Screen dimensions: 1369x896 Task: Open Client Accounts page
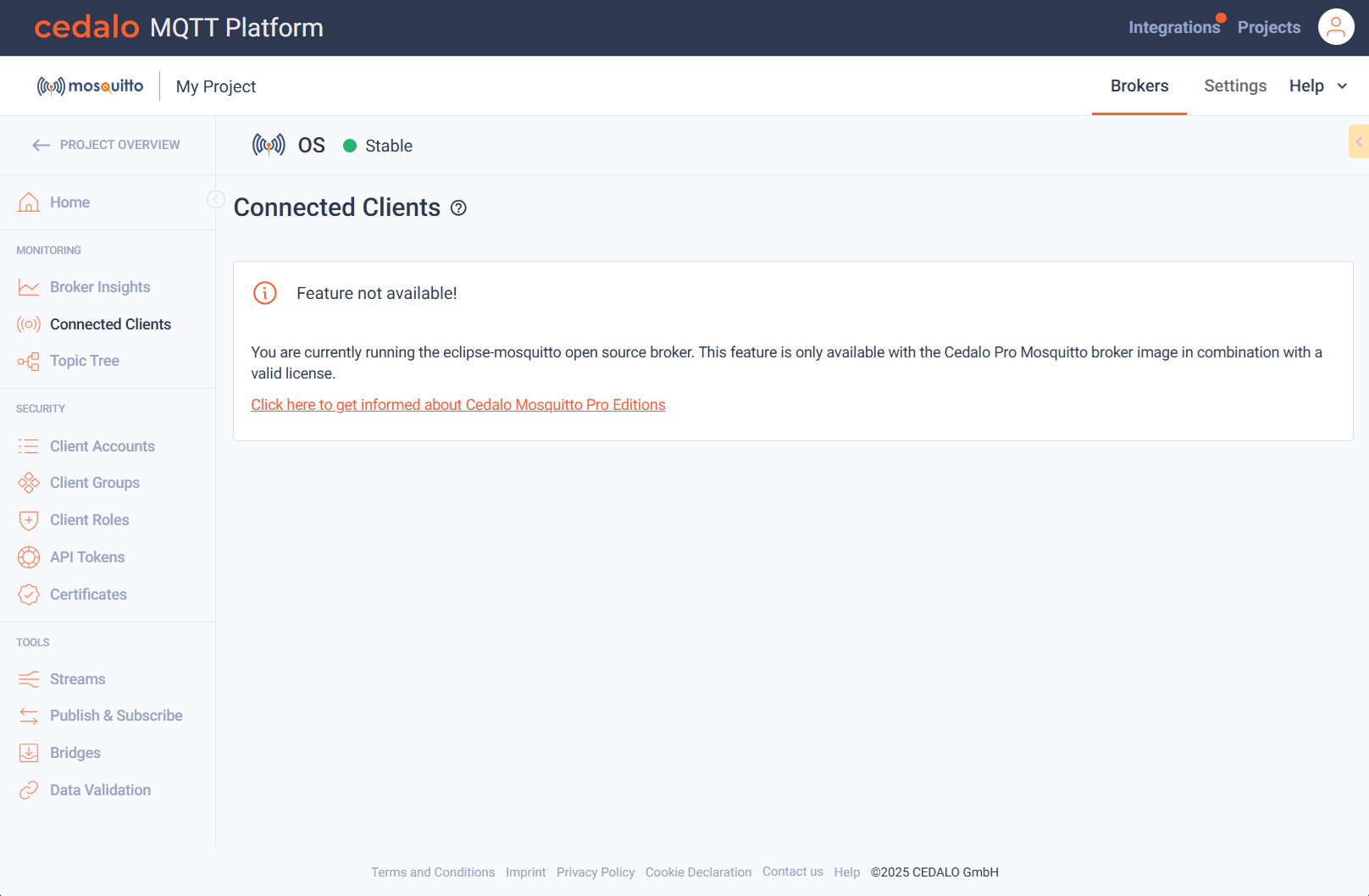click(103, 446)
